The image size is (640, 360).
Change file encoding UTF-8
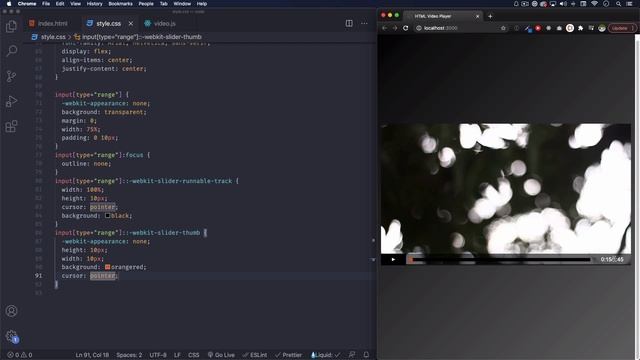tap(158, 355)
